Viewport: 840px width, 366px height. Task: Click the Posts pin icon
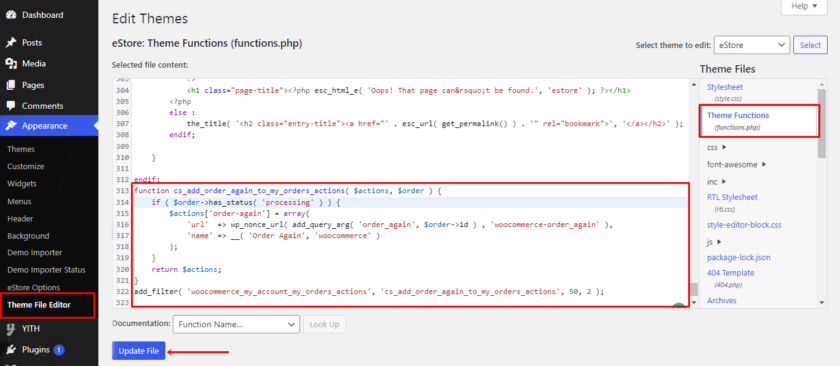[11, 42]
